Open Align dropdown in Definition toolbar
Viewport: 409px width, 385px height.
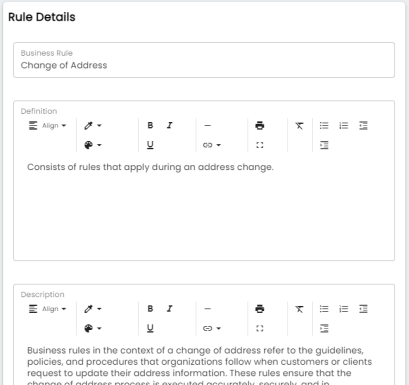(48, 126)
